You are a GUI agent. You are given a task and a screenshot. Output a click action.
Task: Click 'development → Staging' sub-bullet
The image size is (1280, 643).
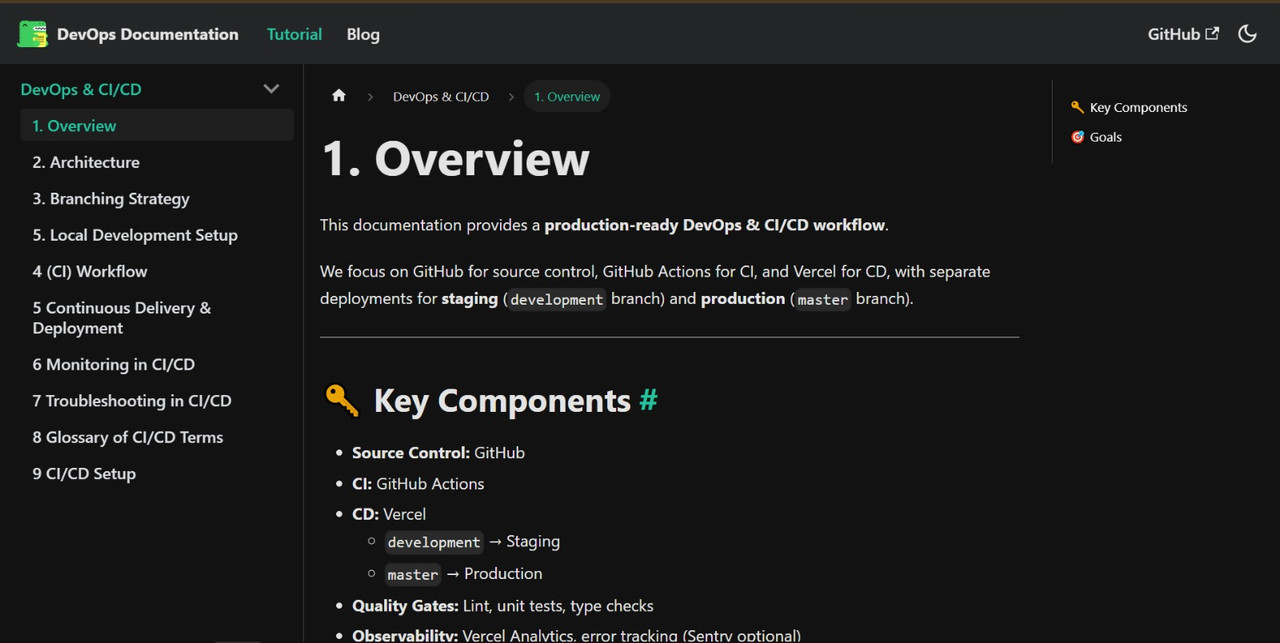[x=473, y=542]
